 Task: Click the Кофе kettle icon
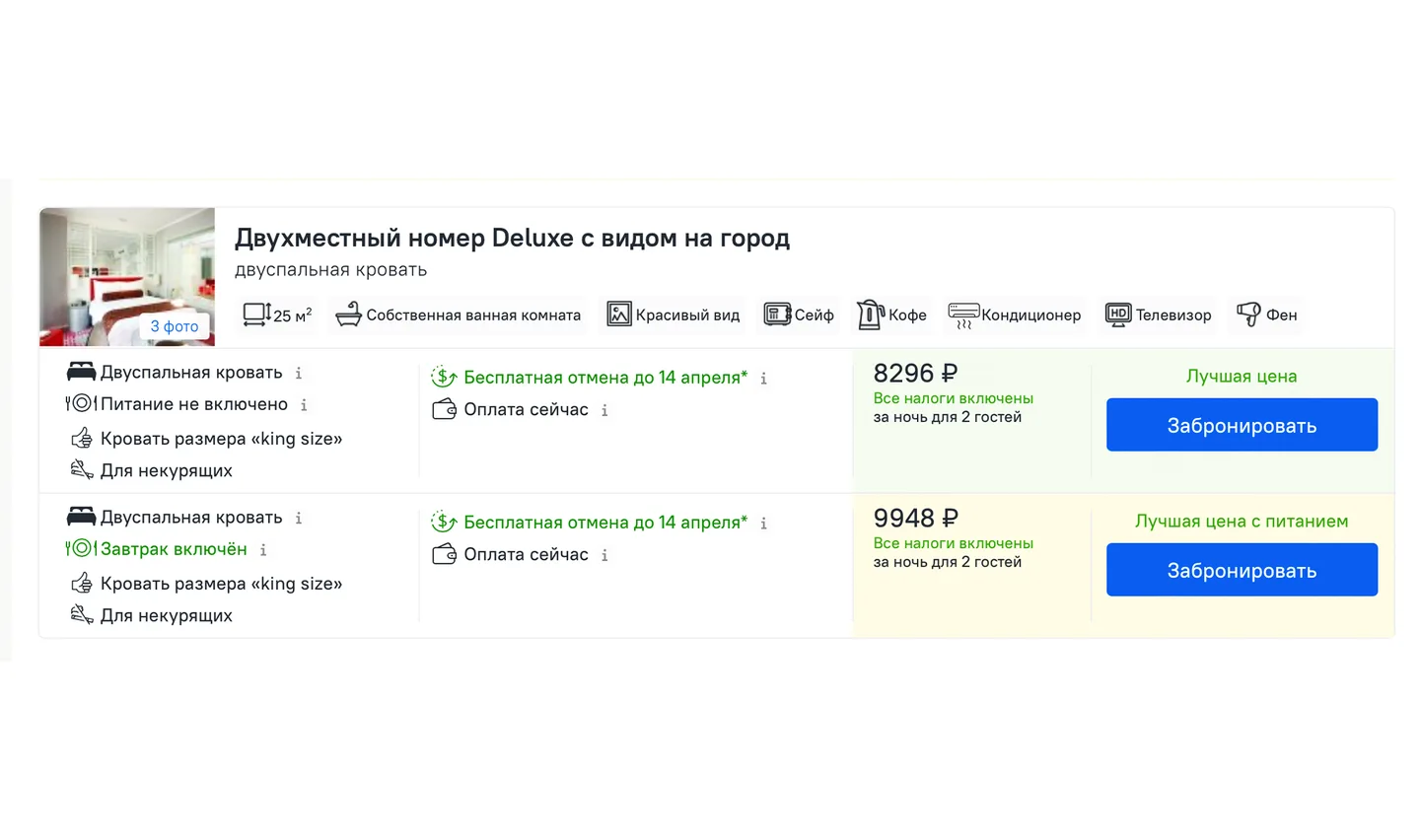(870, 315)
